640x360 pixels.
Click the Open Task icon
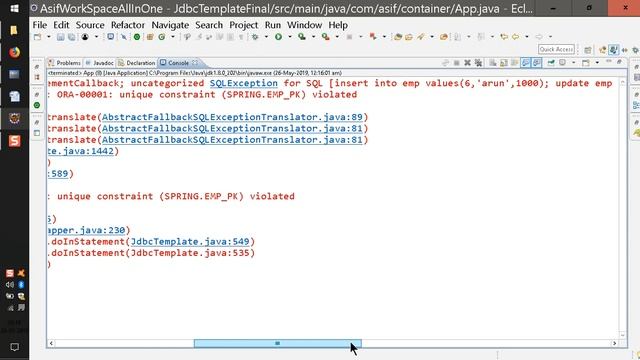[409, 37]
